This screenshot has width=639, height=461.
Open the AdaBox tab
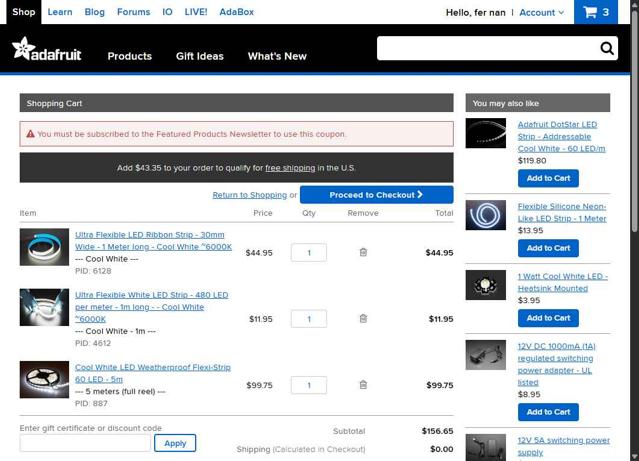pos(236,12)
